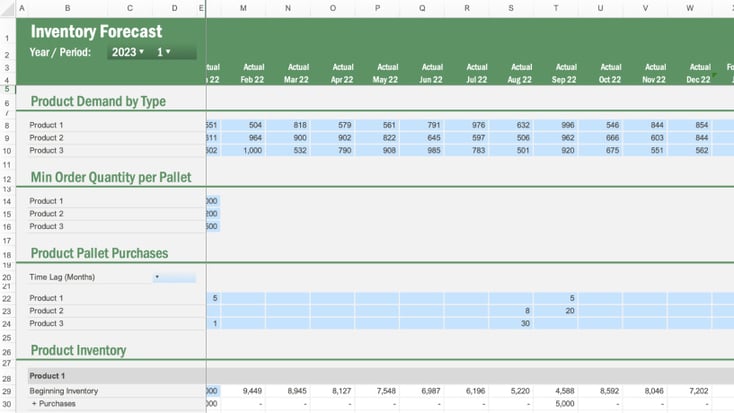Click the 1,000 value for Product 3
Screen dimensions: 734x413
(x=243, y=150)
